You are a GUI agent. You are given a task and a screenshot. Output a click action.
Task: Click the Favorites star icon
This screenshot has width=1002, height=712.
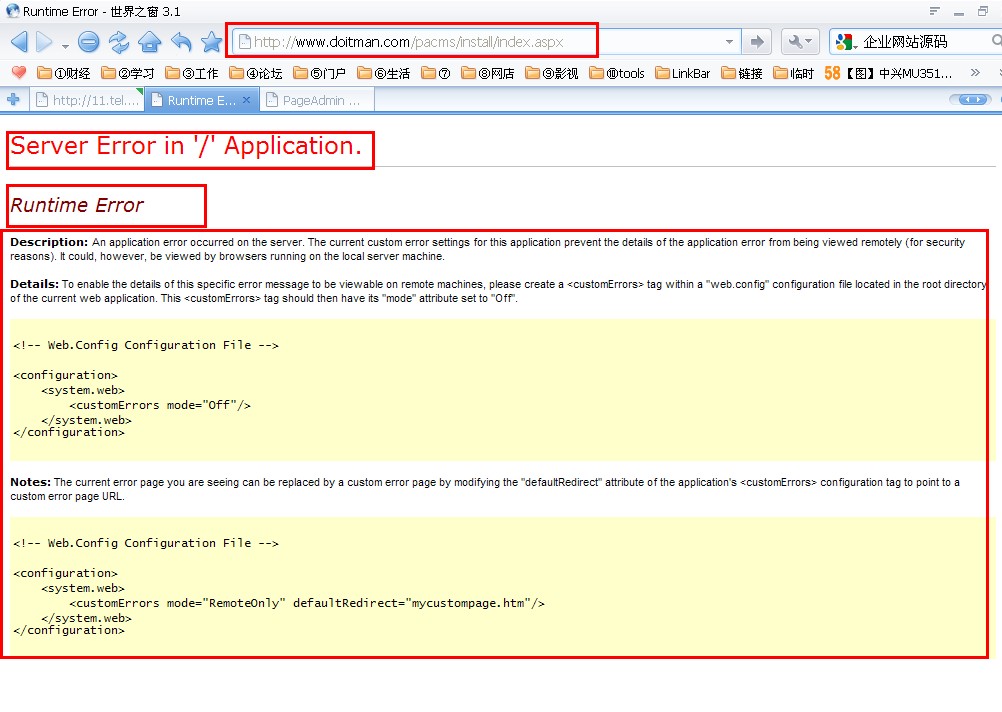[x=211, y=42]
